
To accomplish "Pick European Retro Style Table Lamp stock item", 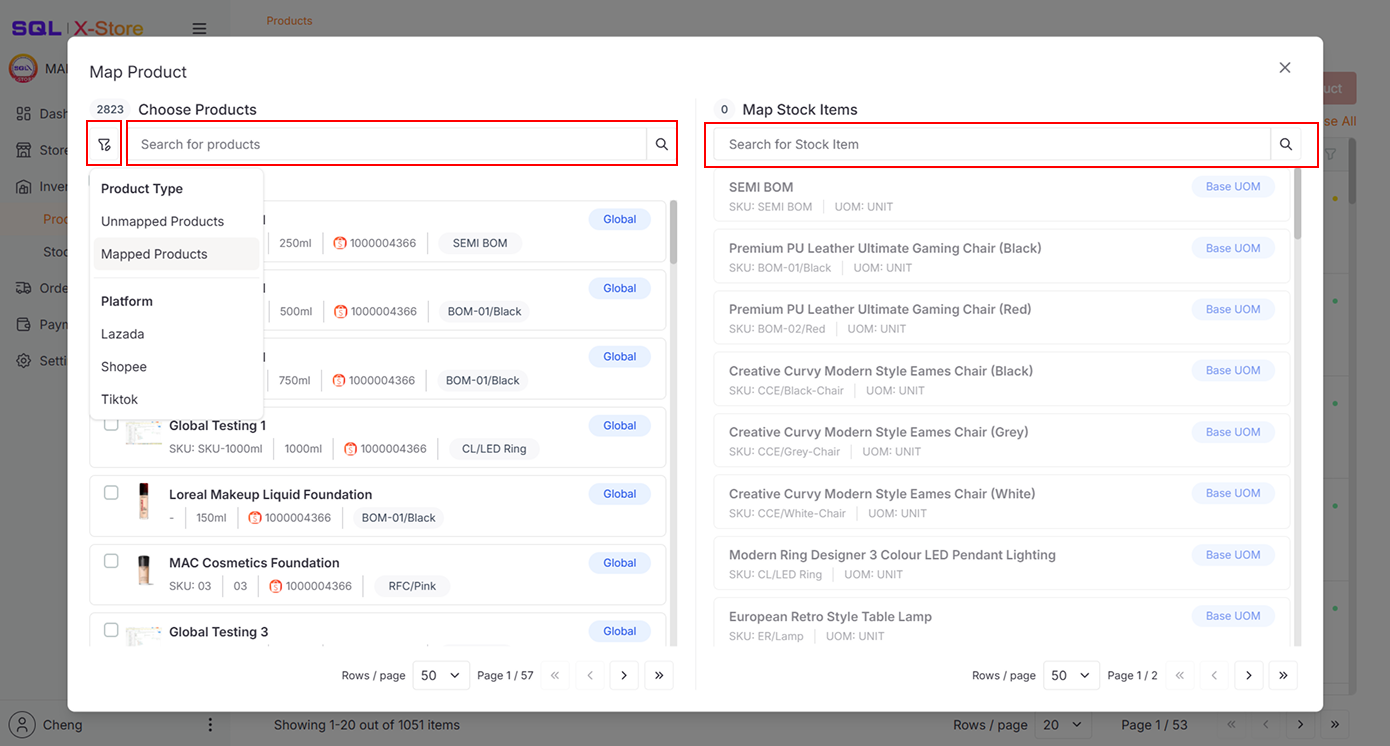I will [x=1001, y=625].
